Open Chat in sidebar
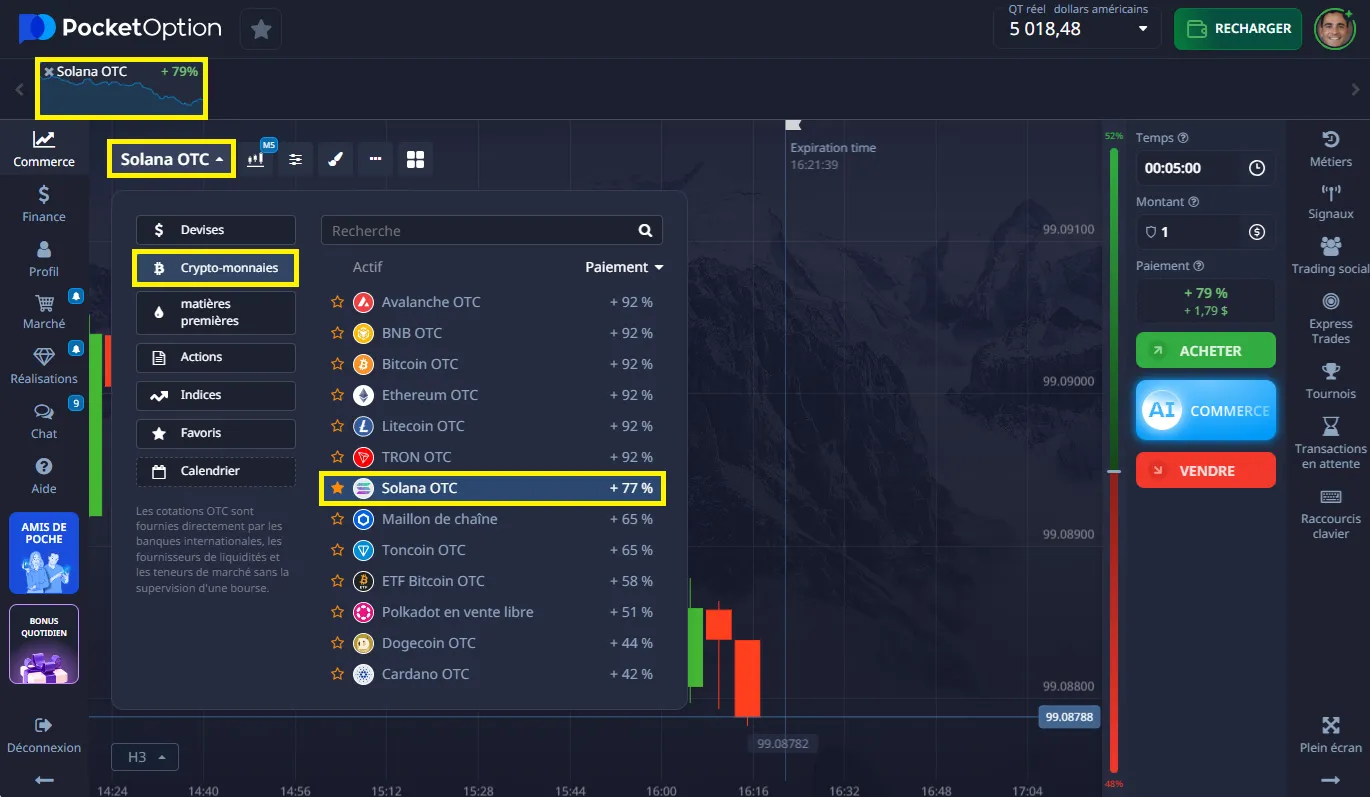The height and width of the screenshot is (797, 1370). [44, 421]
